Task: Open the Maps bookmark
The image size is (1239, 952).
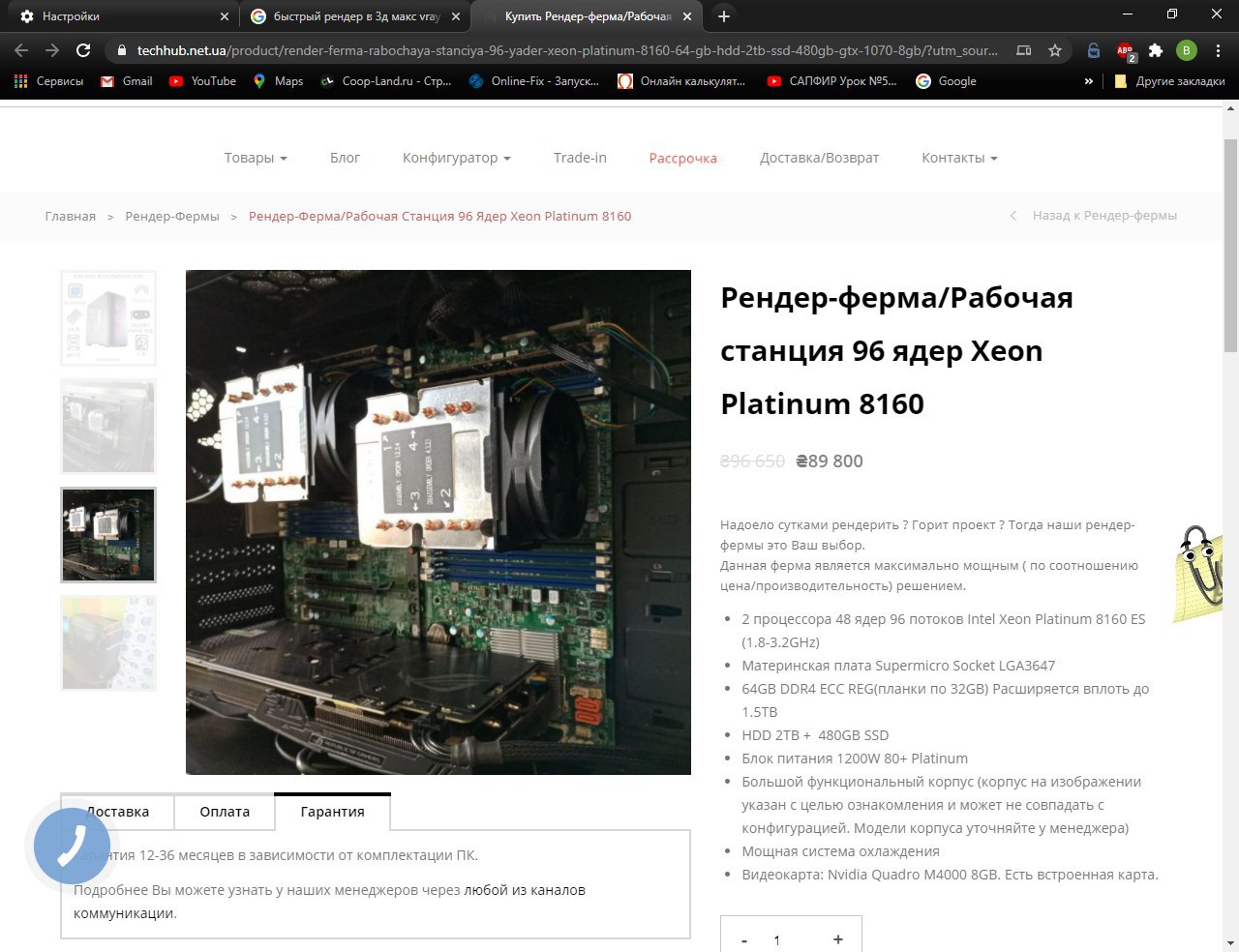Action: coord(278,81)
